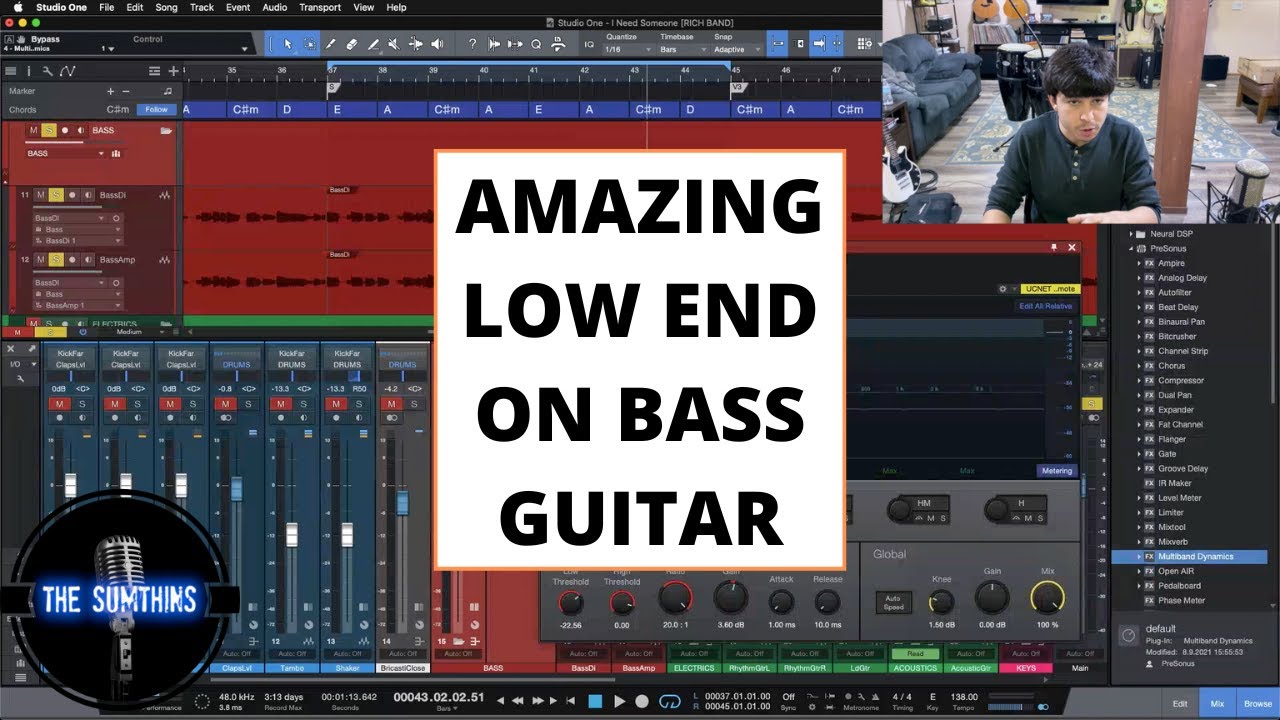Image resolution: width=1280 pixels, height=720 pixels.
Task: Click the wrench options icon above tracks
Action: pyautogui.click(x=48, y=71)
